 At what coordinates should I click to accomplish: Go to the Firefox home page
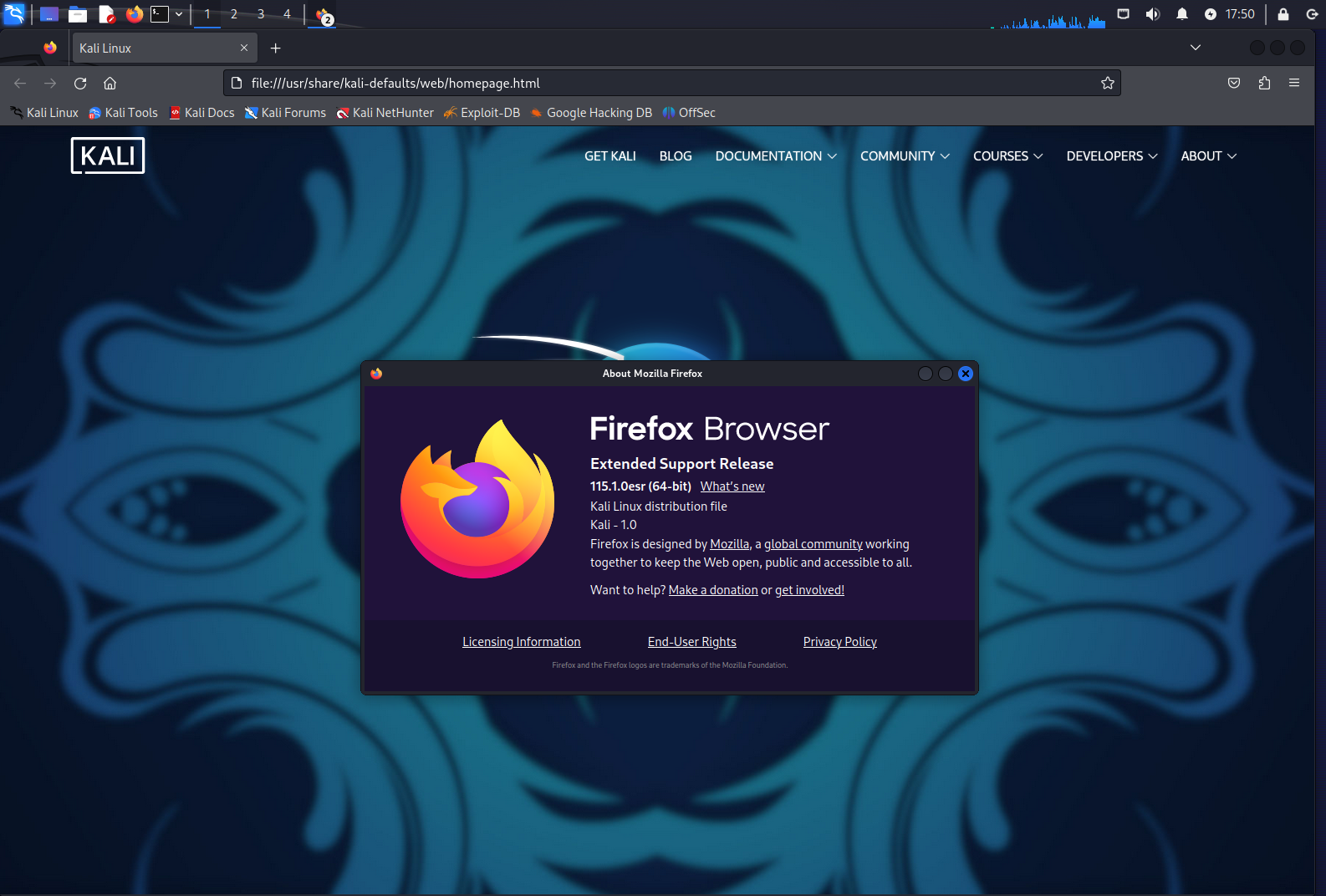[110, 83]
